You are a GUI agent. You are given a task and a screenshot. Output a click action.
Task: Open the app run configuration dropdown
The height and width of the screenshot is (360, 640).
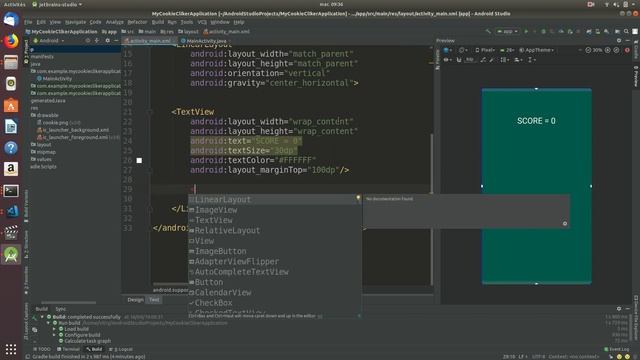[507, 31]
